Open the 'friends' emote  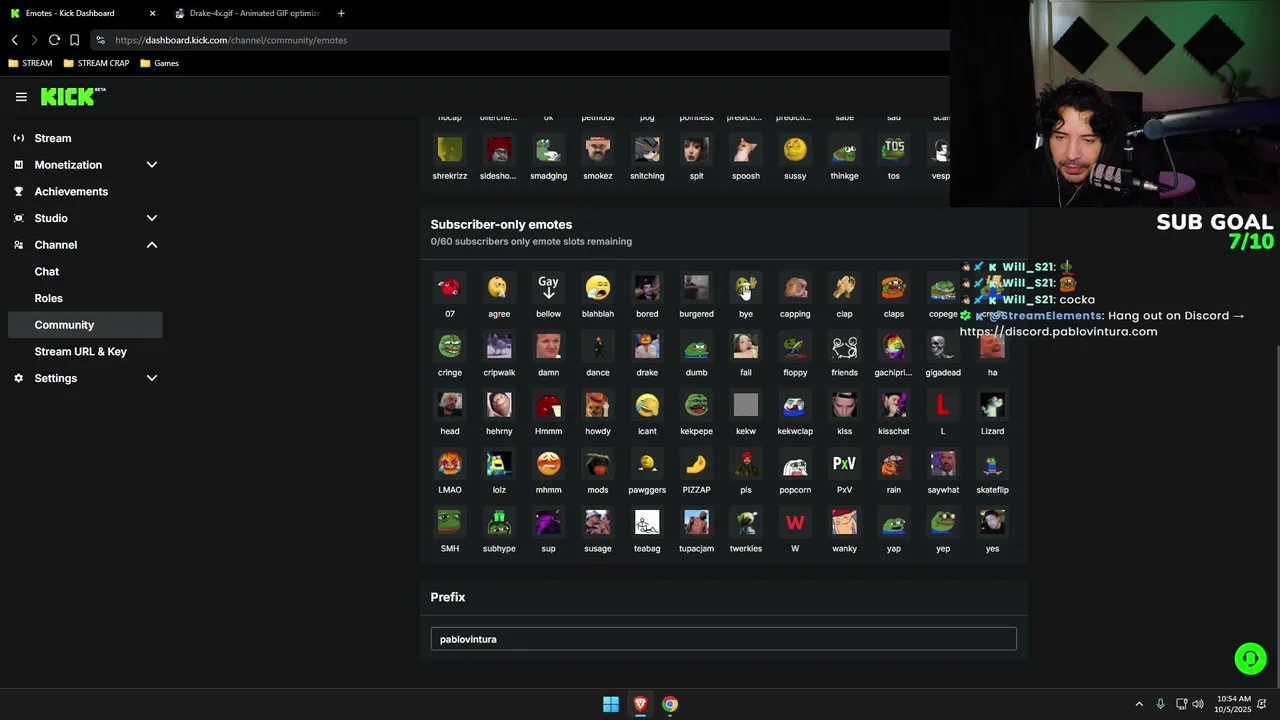(x=844, y=347)
